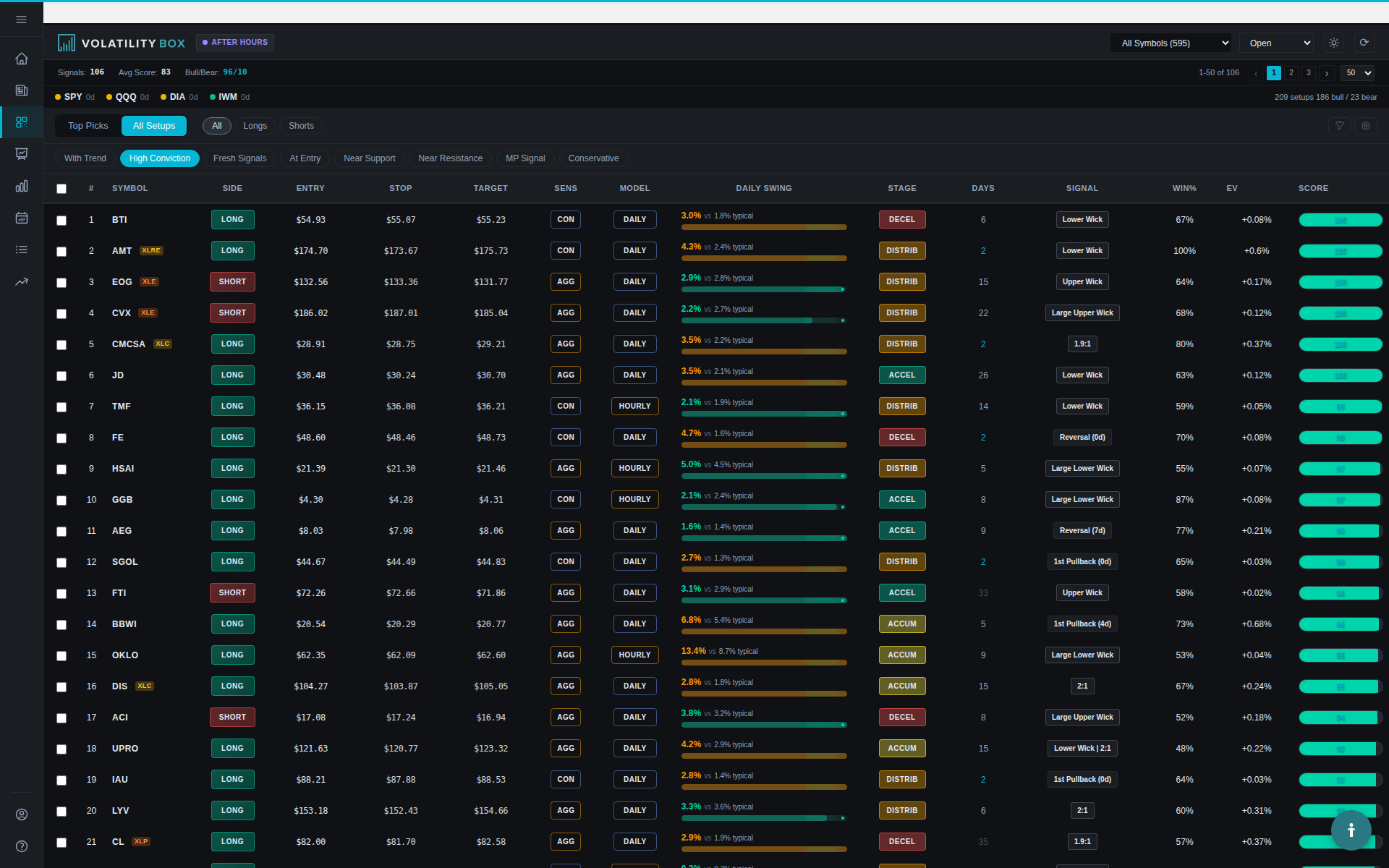Go to previous page arrow
Screen dimensions: 1389x868
(1256, 73)
